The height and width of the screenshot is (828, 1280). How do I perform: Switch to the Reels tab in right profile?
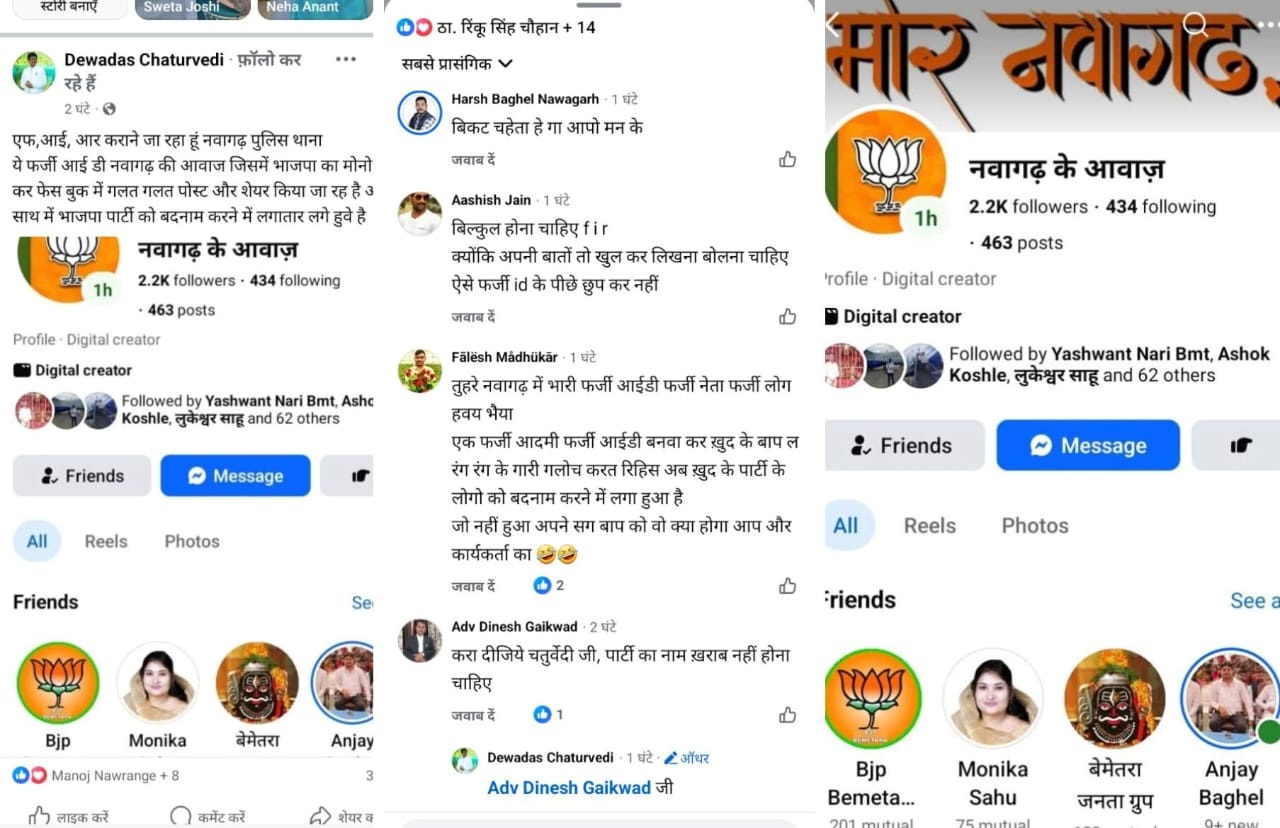click(929, 525)
